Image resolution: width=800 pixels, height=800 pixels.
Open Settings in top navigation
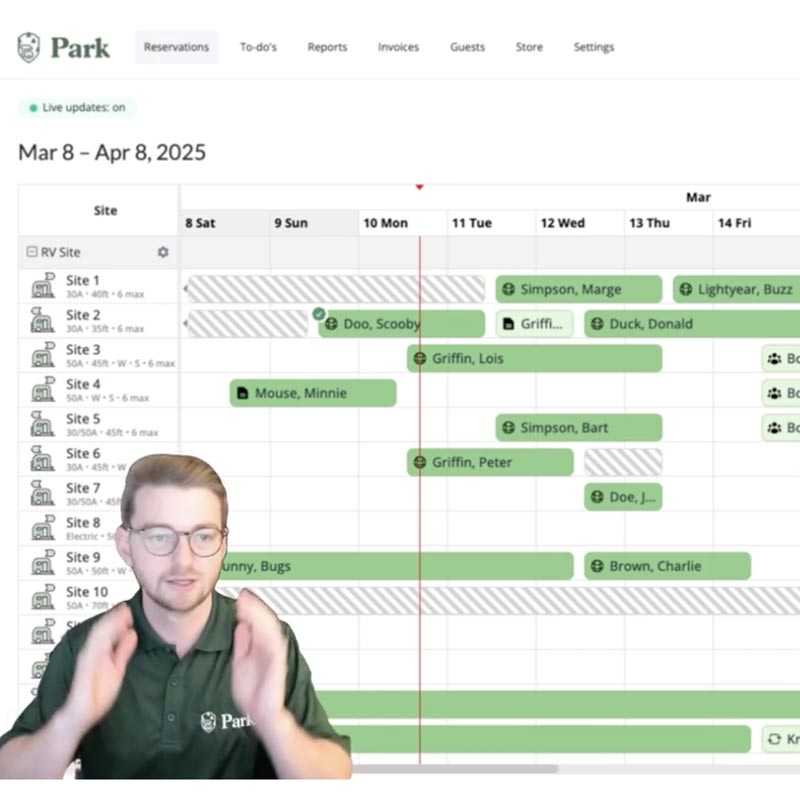(594, 47)
